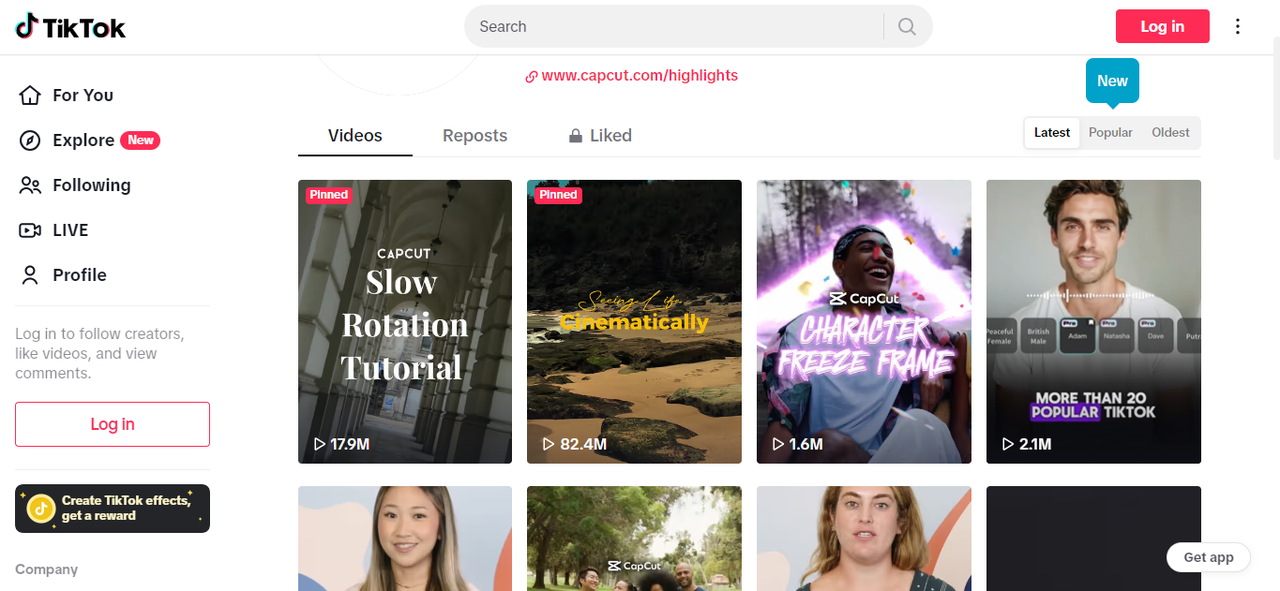The image size is (1280, 591).
Task: Open the Explore page label
Action: [x=83, y=140]
